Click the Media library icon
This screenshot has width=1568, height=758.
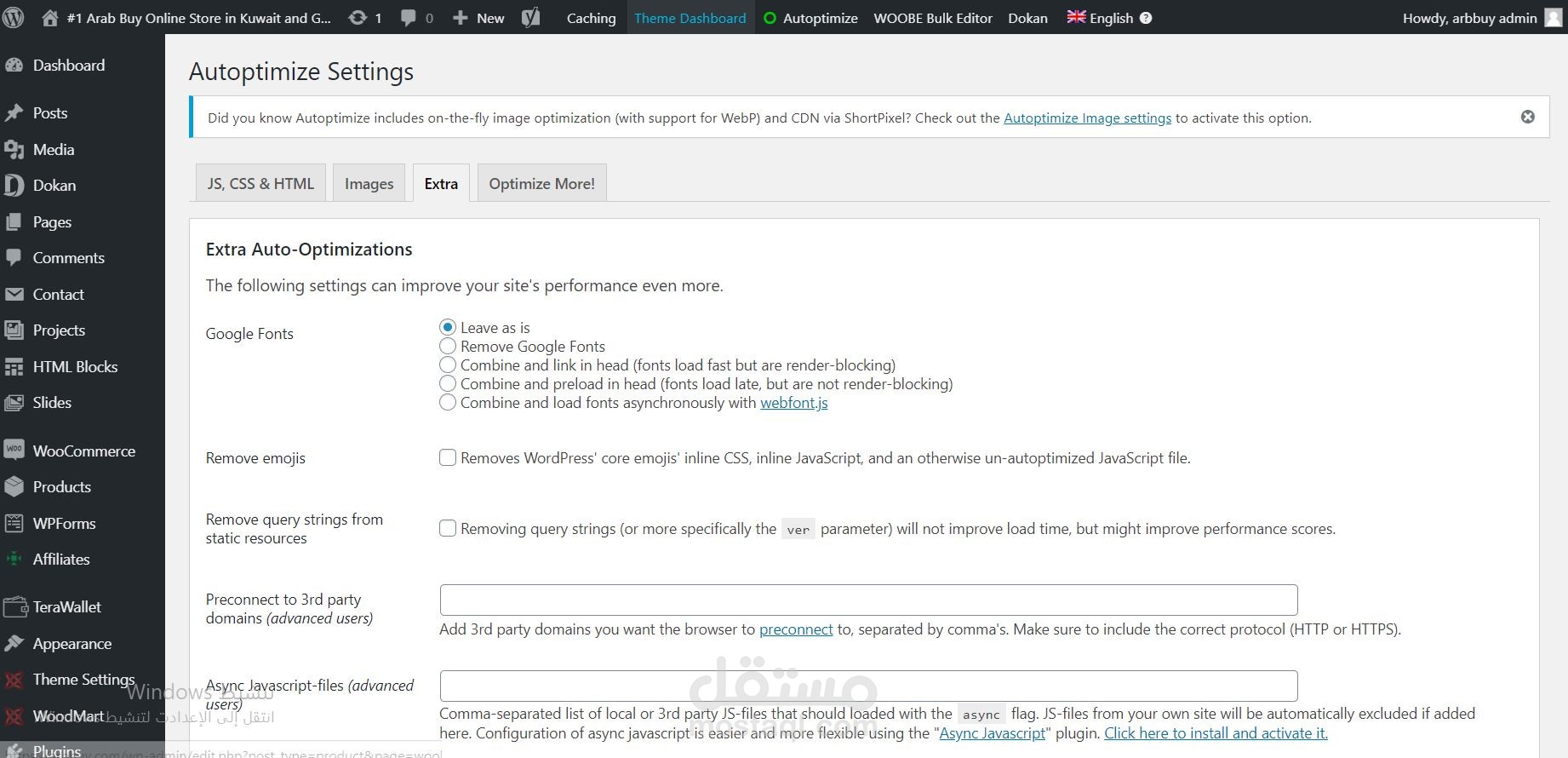(x=14, y=150)
